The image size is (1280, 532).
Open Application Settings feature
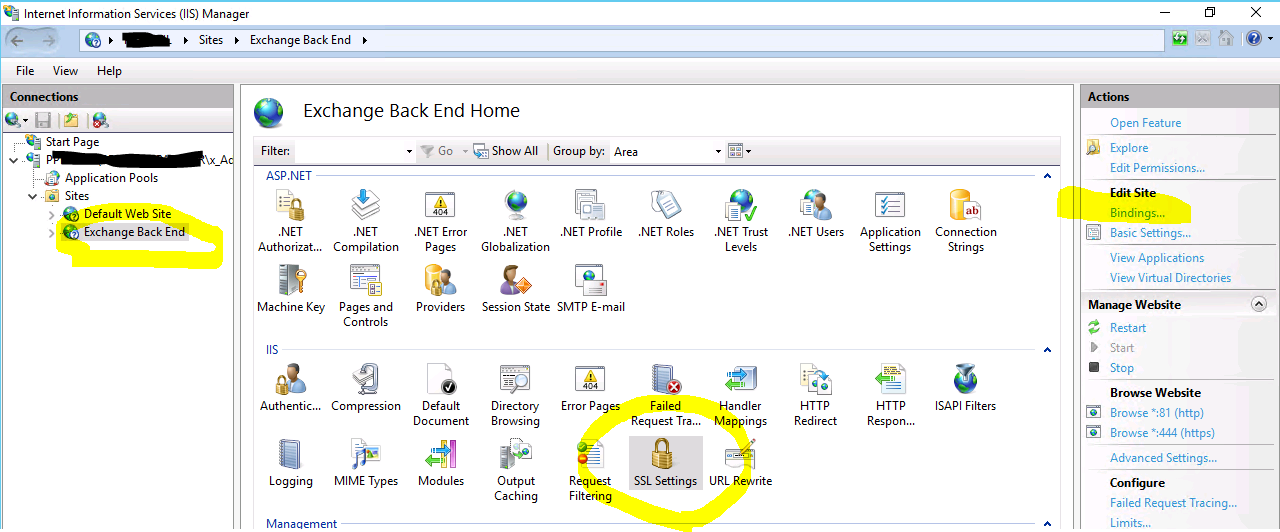(890, 221)
